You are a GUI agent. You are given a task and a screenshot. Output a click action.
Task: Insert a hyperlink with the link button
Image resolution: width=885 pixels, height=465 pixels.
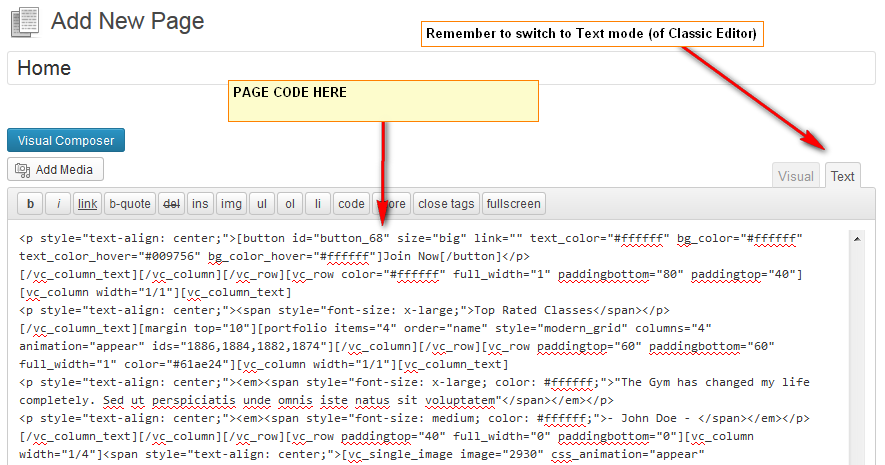(x=88, y=204)
